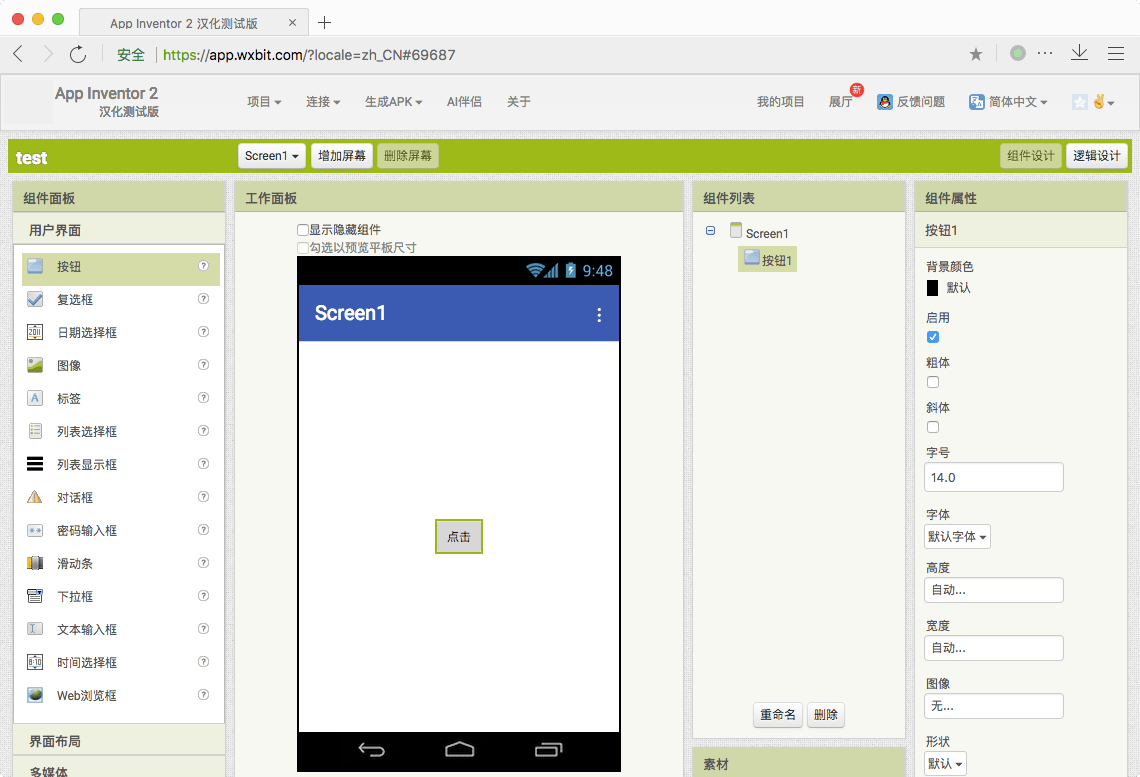Open the 生成APK menu
This screenshot has height=777, width=1140.
click(393, 102)
